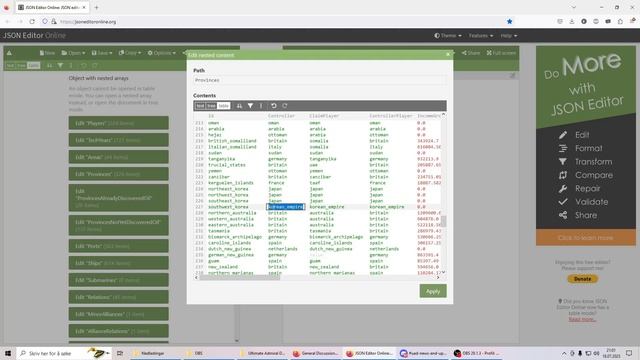Click the left panel filter icon
Viewport: 640px width, 360px height.
pos(60,65)
